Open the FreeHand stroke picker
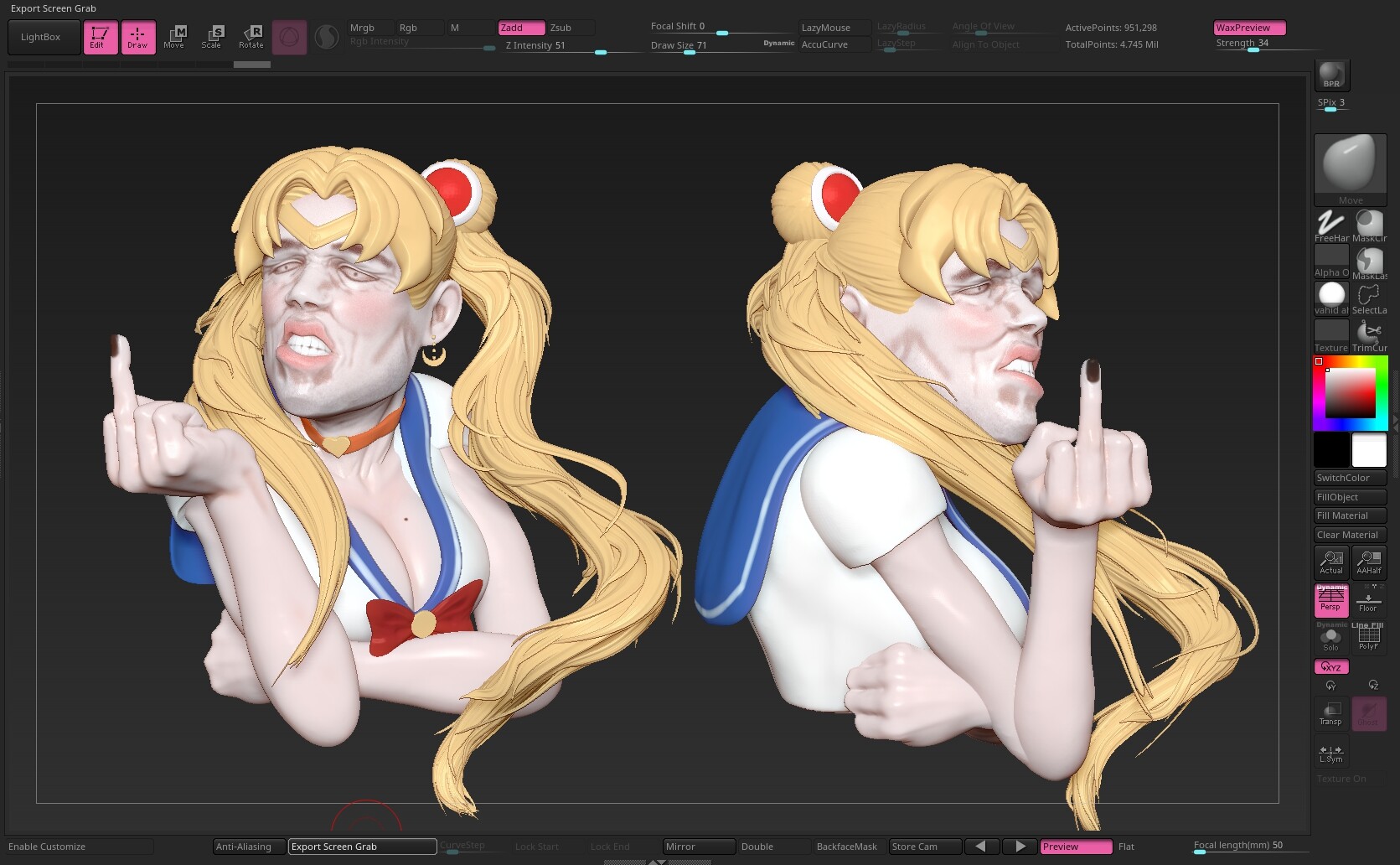Viewport: 1400px width, 865px height. (x=1331, y=226)
